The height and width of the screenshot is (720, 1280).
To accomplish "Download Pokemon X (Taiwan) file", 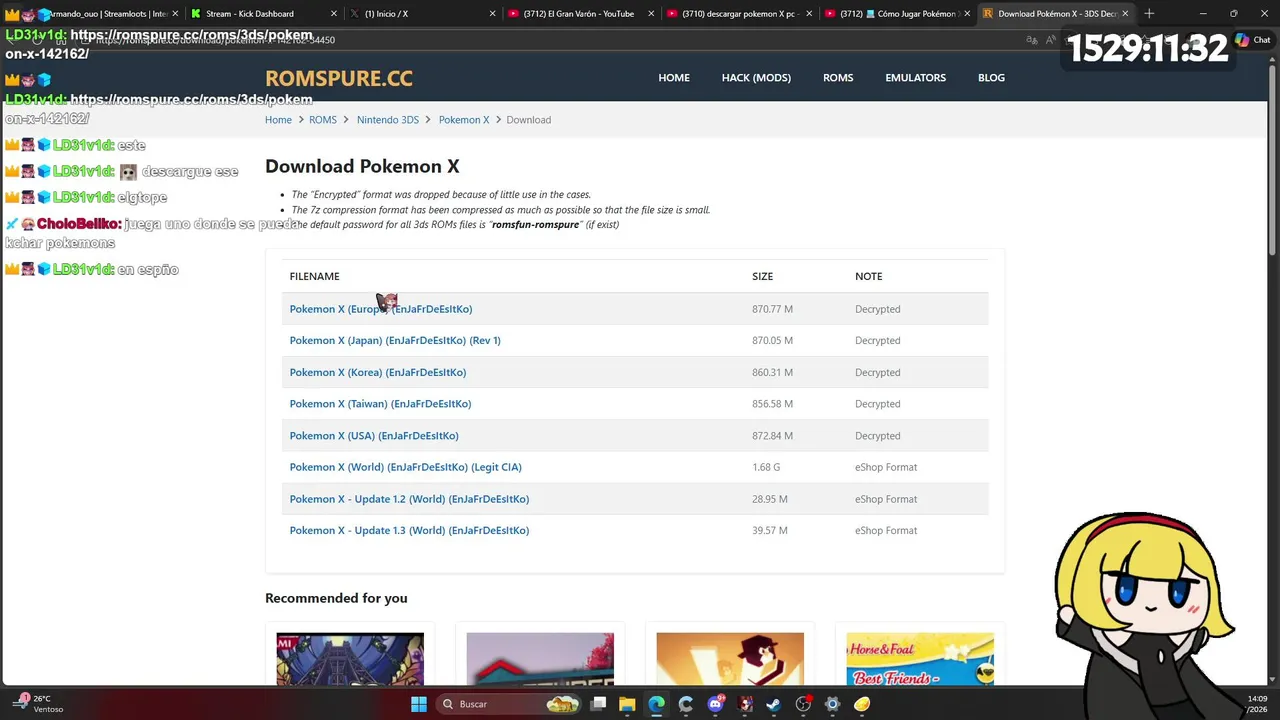I will tap(380, 404).
